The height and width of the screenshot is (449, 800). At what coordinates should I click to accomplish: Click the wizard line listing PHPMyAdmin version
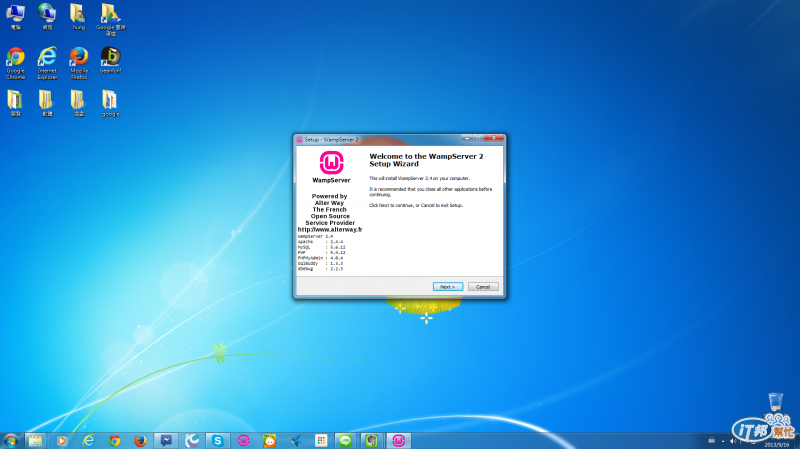click(x=320, y=258)
